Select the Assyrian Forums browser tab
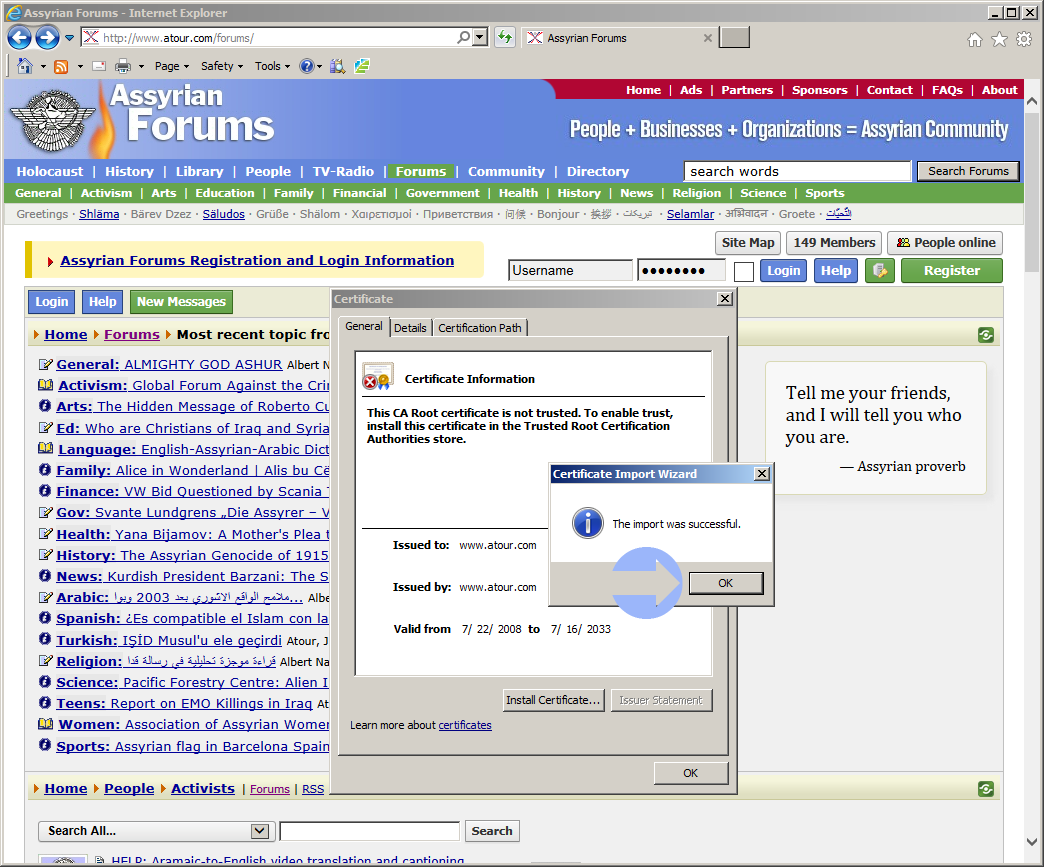1044x867 pixels. [x=617, y=38]
